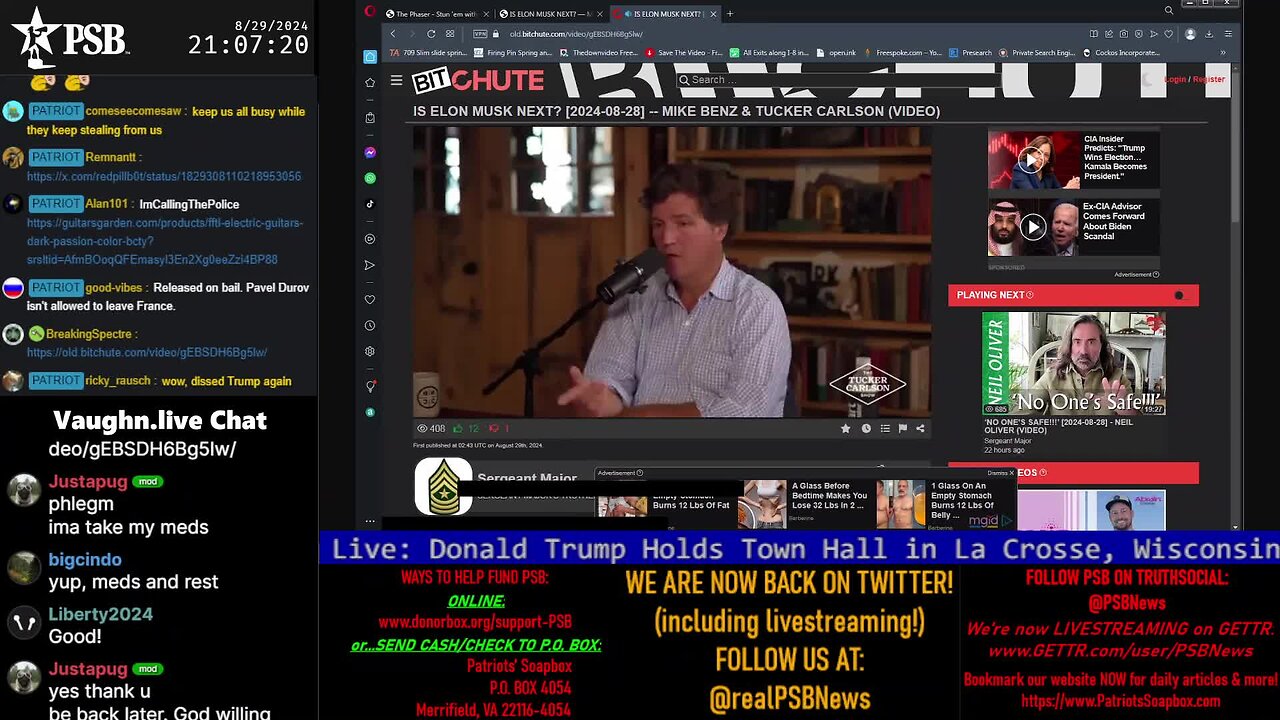Click the browser back arrow
The width and height of the screenshot is (1280, 720).
393,34
